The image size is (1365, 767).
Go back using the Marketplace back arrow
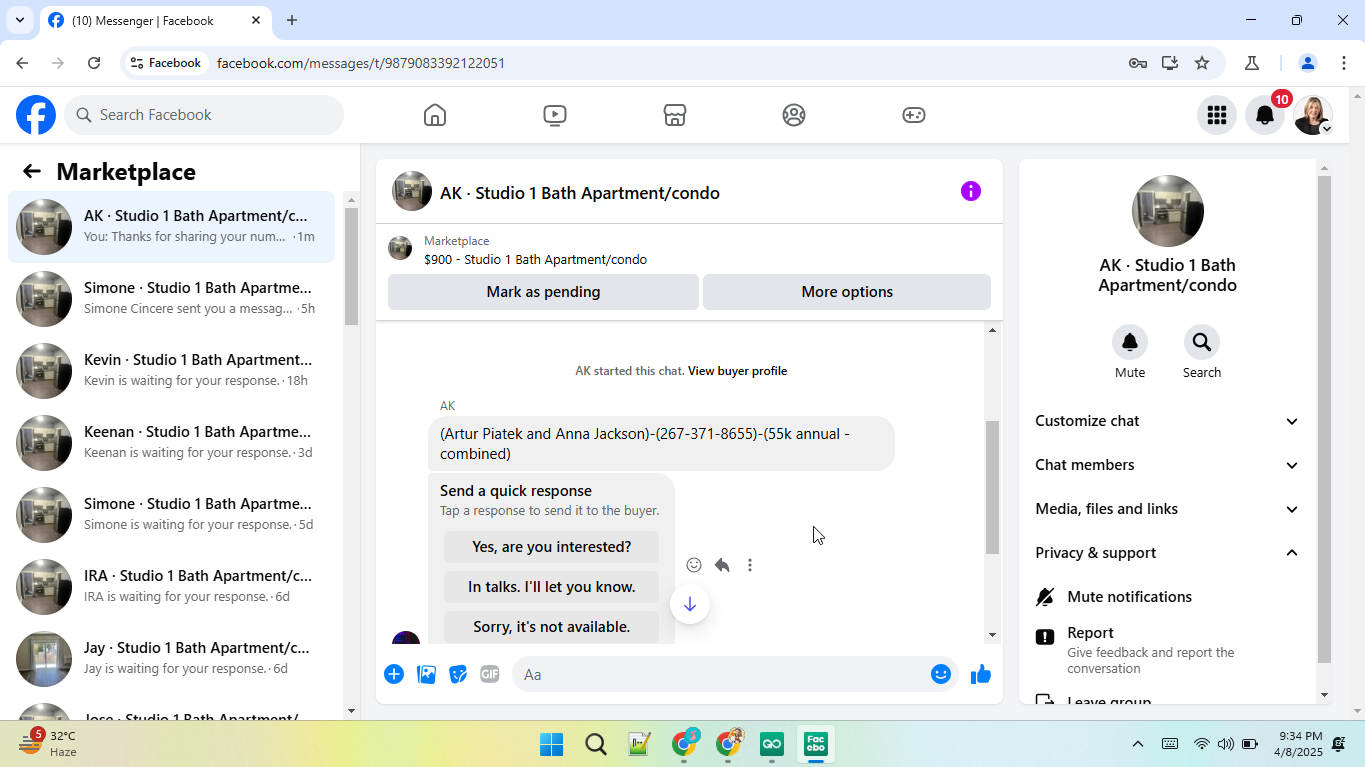32,171
